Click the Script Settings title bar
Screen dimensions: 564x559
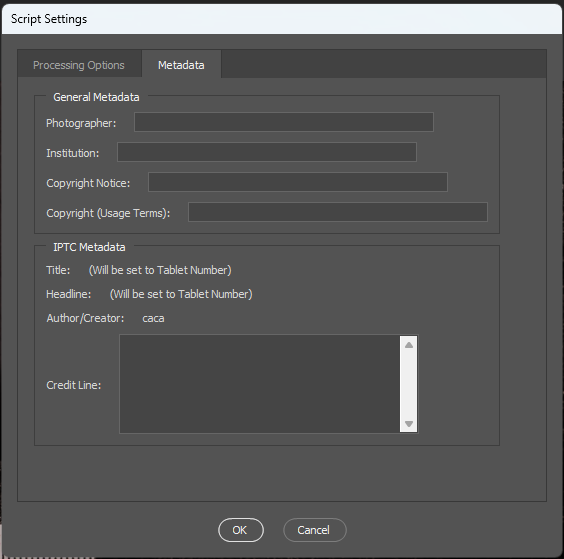click(282, 19)
